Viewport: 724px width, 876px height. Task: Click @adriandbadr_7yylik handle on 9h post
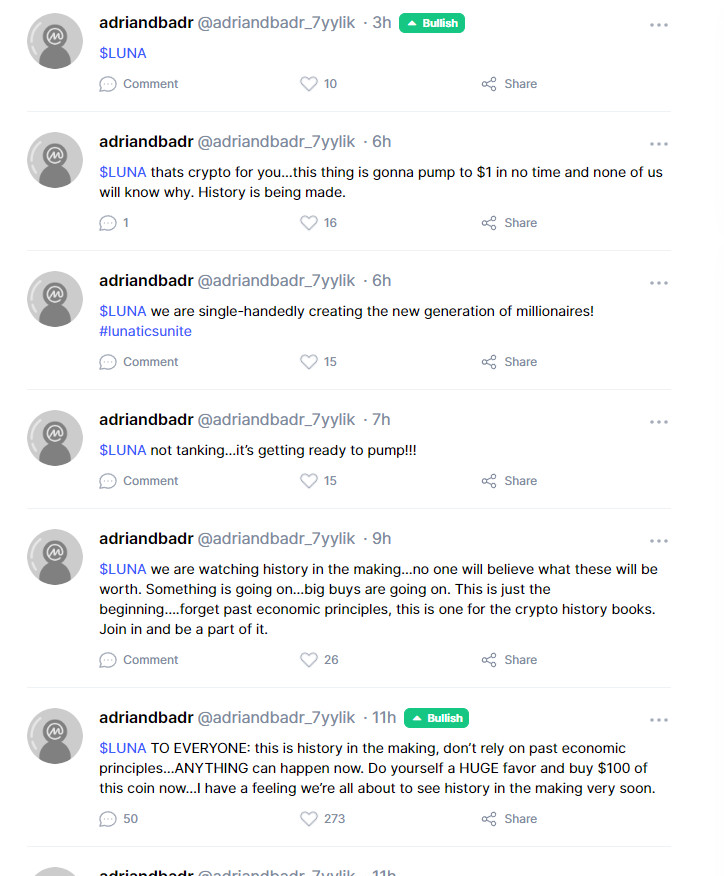click(x=277, y=539)
